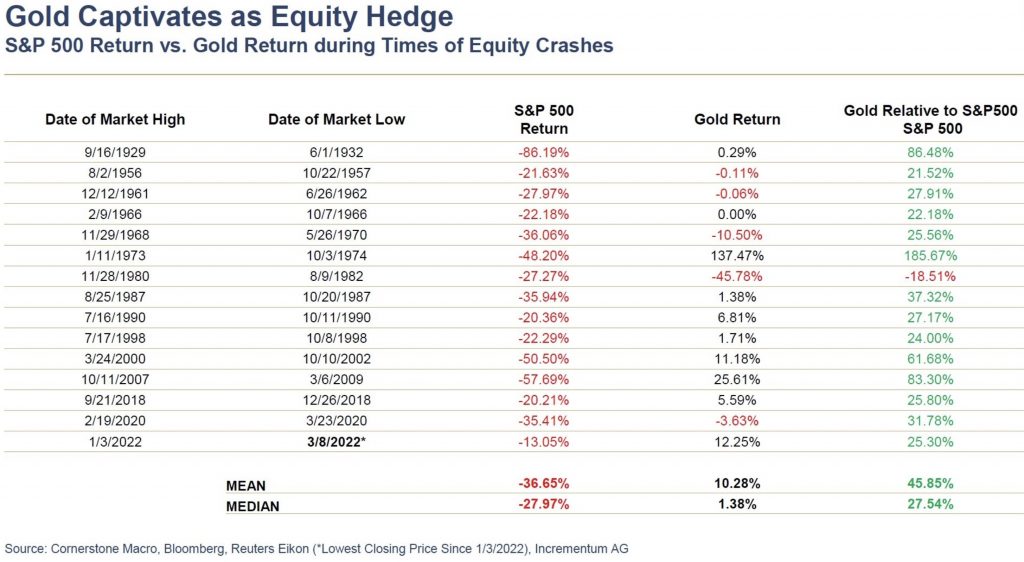1024x562 pixels.
Task: Click the MEDIAN row label
Action: [252, 506]
